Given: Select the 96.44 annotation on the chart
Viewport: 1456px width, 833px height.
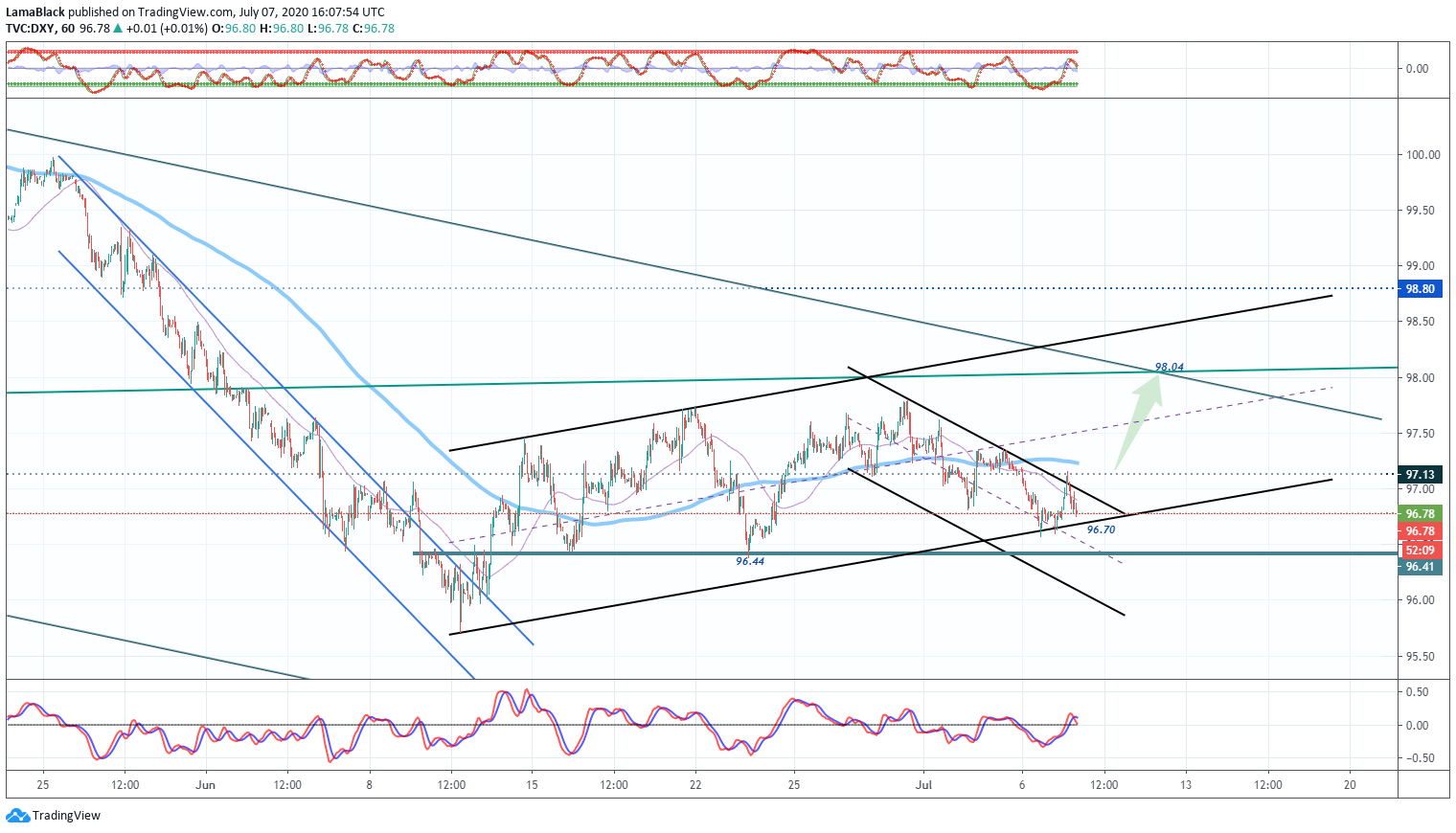Looking at the screenshot, I should click(x=750, y=561).
